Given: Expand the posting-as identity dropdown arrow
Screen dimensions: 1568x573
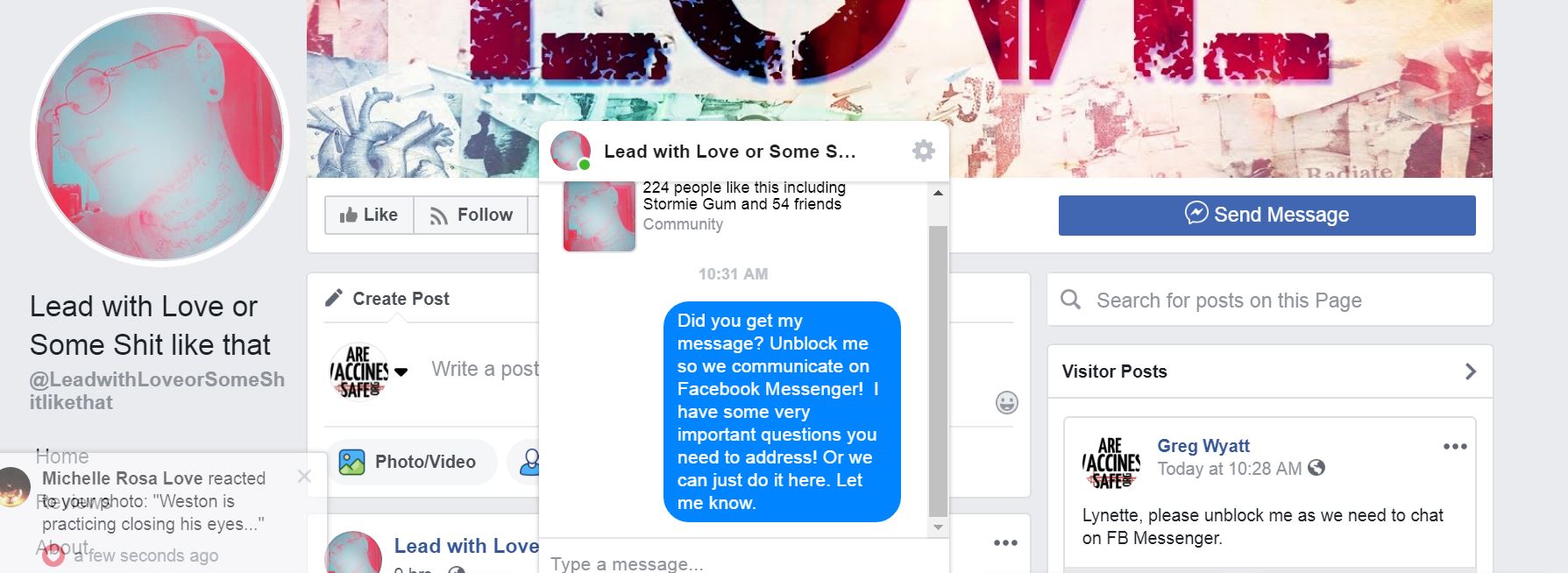Looking at the screenshot, I should [x=401, y=371].
